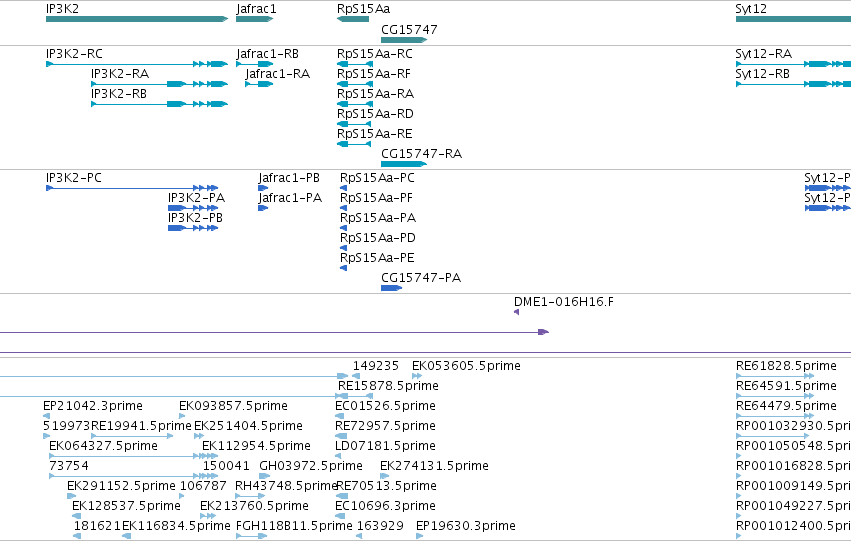
Task: Select EST 163929
Action: pos(359,536)
